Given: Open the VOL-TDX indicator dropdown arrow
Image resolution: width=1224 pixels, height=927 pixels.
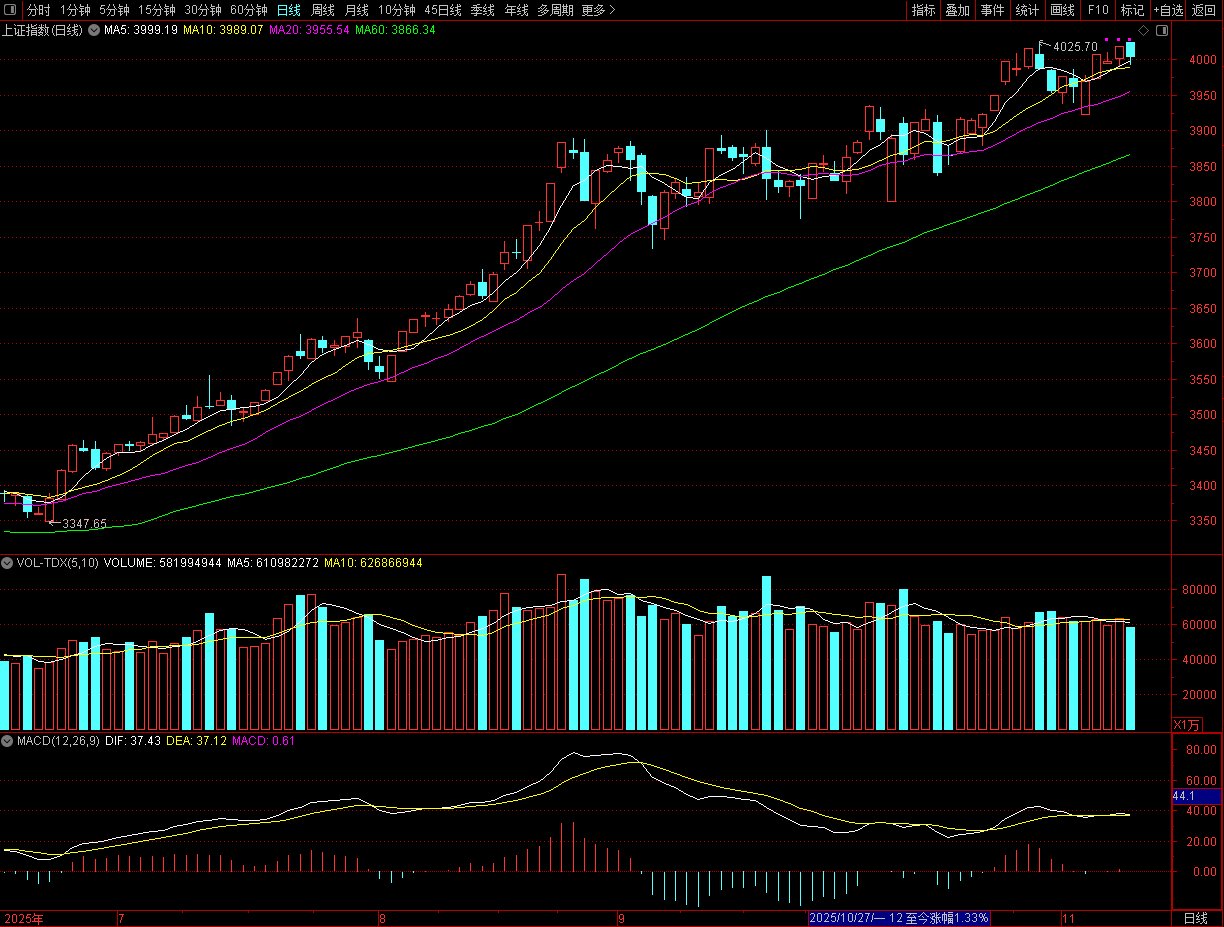Looking at the screenshot, I should coord(8,563).
